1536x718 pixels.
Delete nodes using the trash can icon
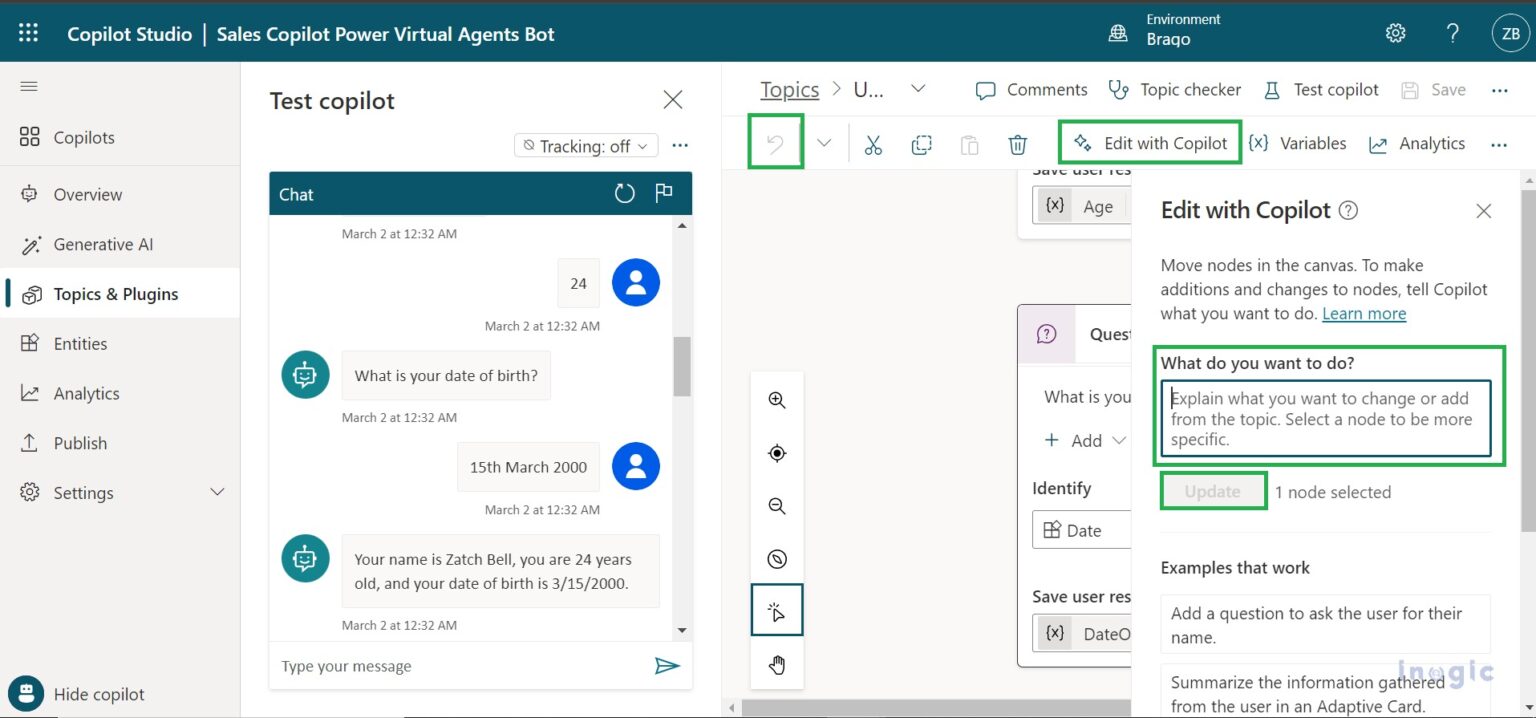tap(1017, 143)
